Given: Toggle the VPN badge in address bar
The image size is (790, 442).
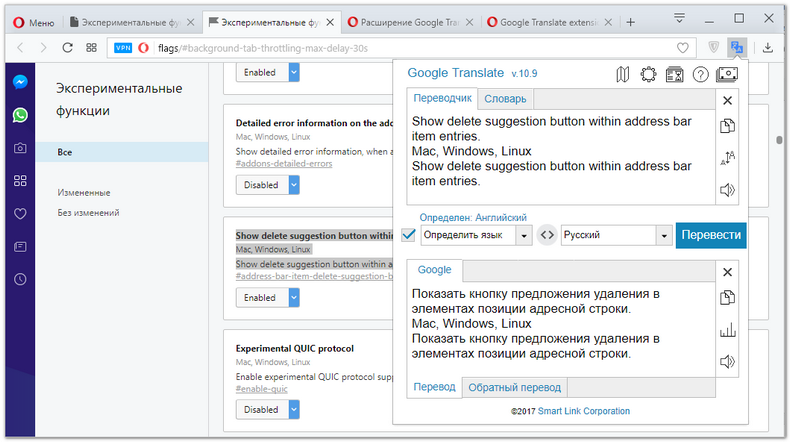Looking at the screenshot, I should [123, 48].
